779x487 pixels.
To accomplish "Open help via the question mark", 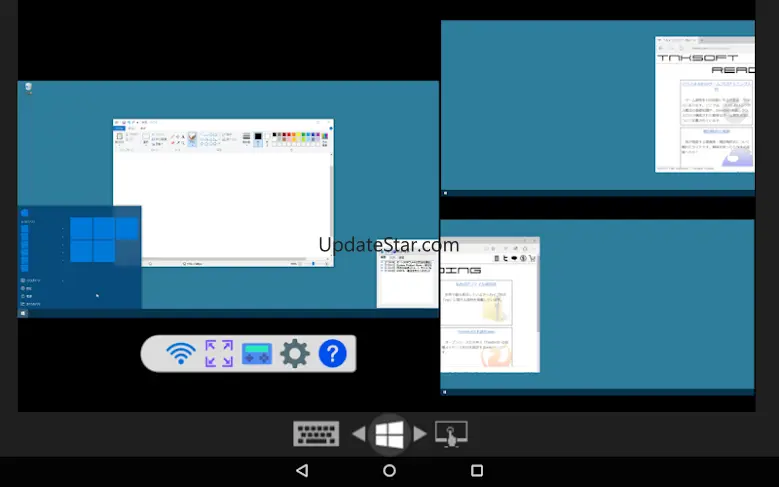I will click(332, 353).
